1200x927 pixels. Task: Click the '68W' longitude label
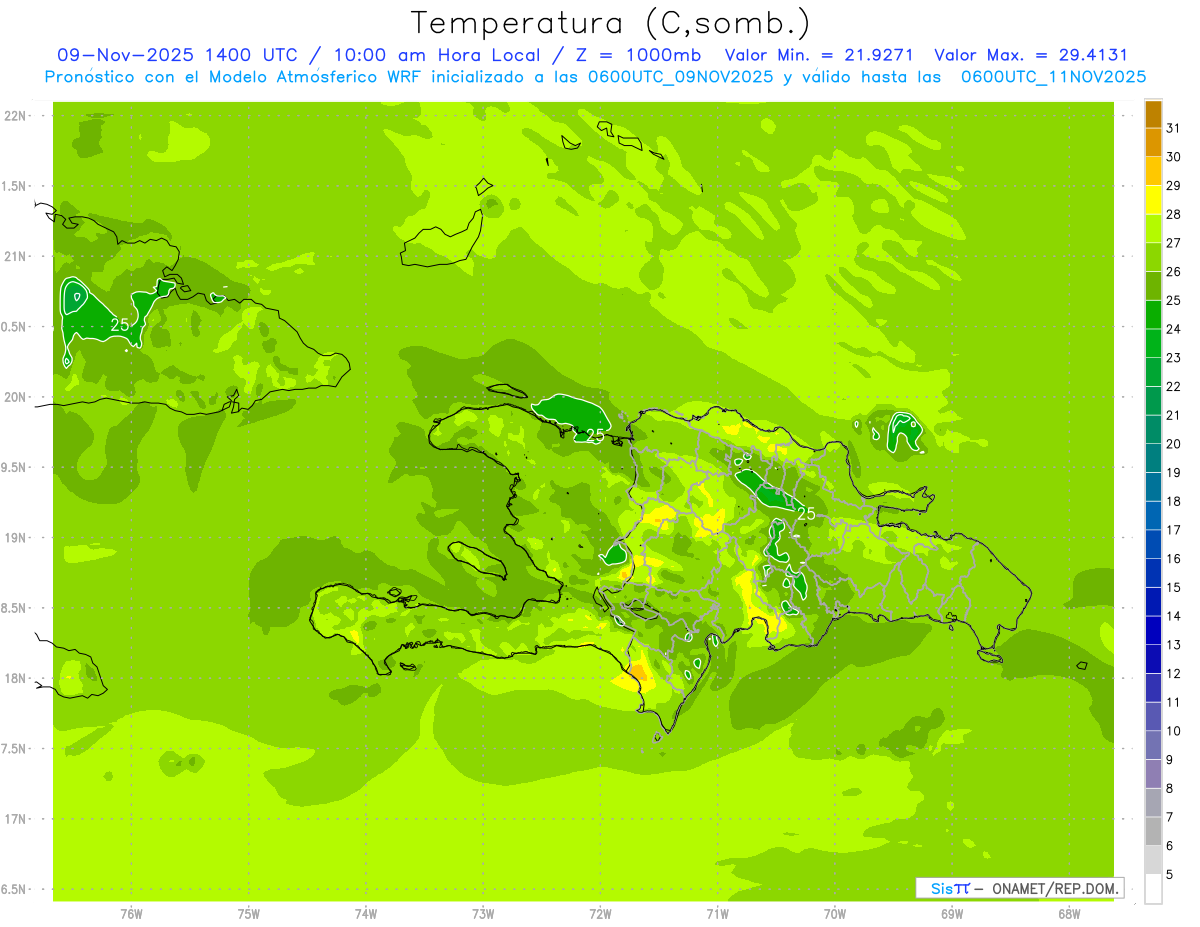pyautogui.click(x=1068, y=913)
